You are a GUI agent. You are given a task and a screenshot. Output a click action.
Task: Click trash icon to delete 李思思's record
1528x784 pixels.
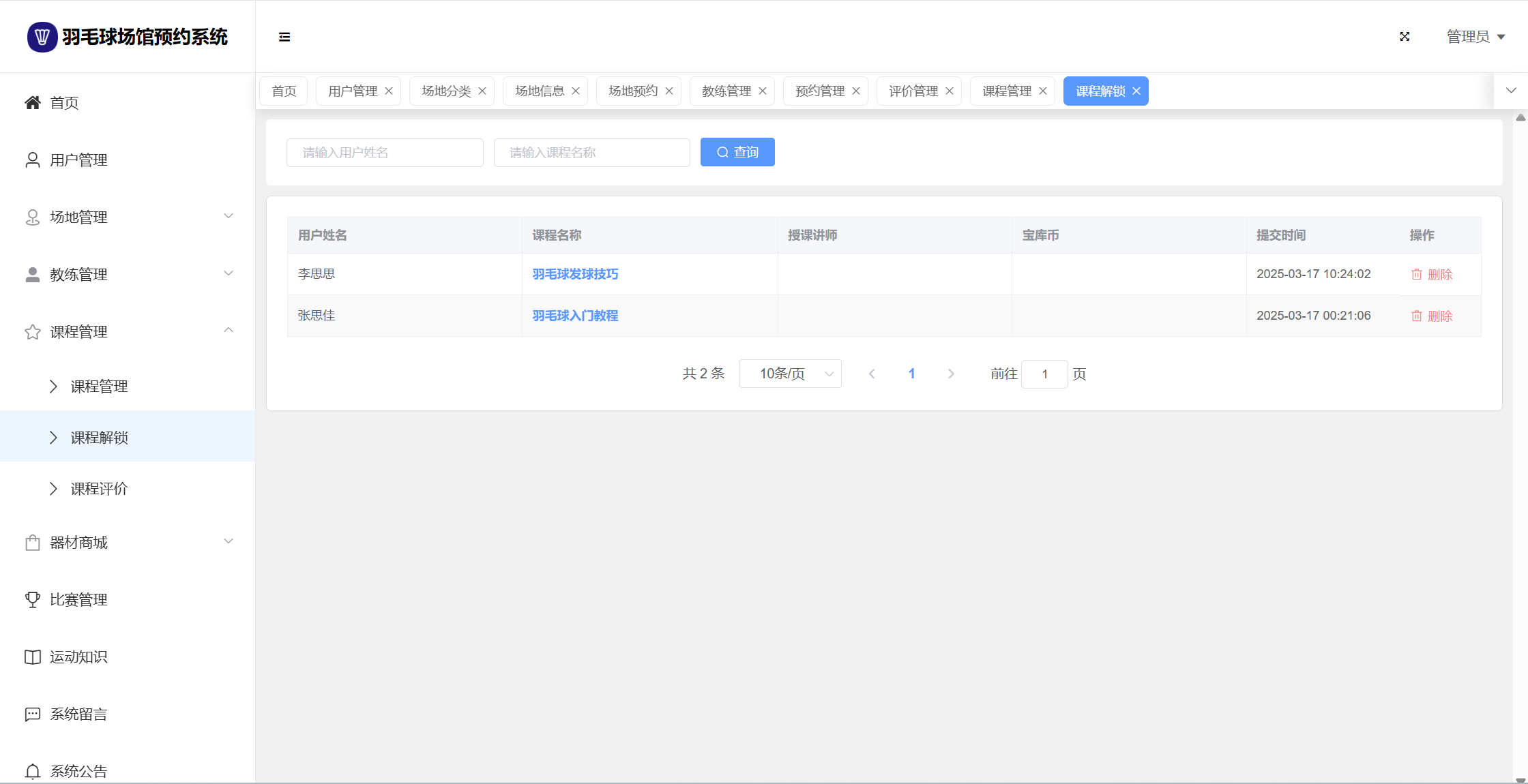click(x=1417, y=274)
